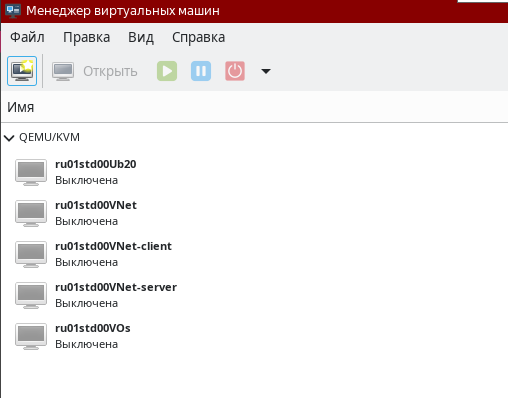This screenshot has width=508, height=398.
Task: Select VM ru01std00VOs
Action: pyautogui.click(x=255, y=336)
